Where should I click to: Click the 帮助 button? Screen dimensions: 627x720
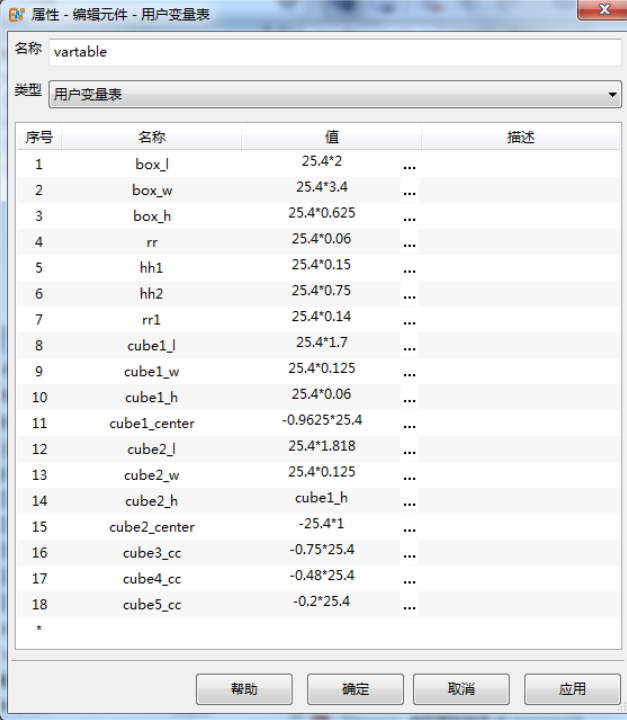[244, 689]
